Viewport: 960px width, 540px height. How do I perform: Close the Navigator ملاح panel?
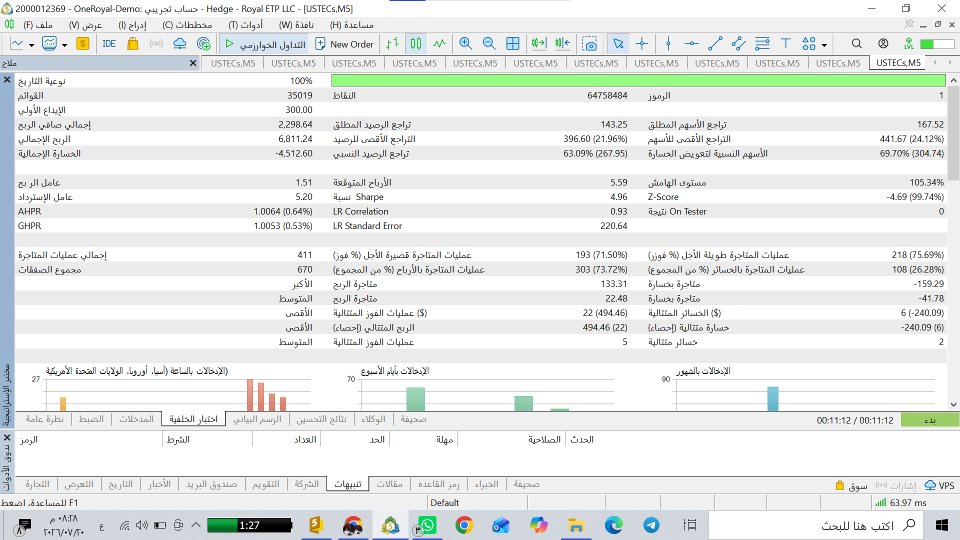click(x=193, y=63)
